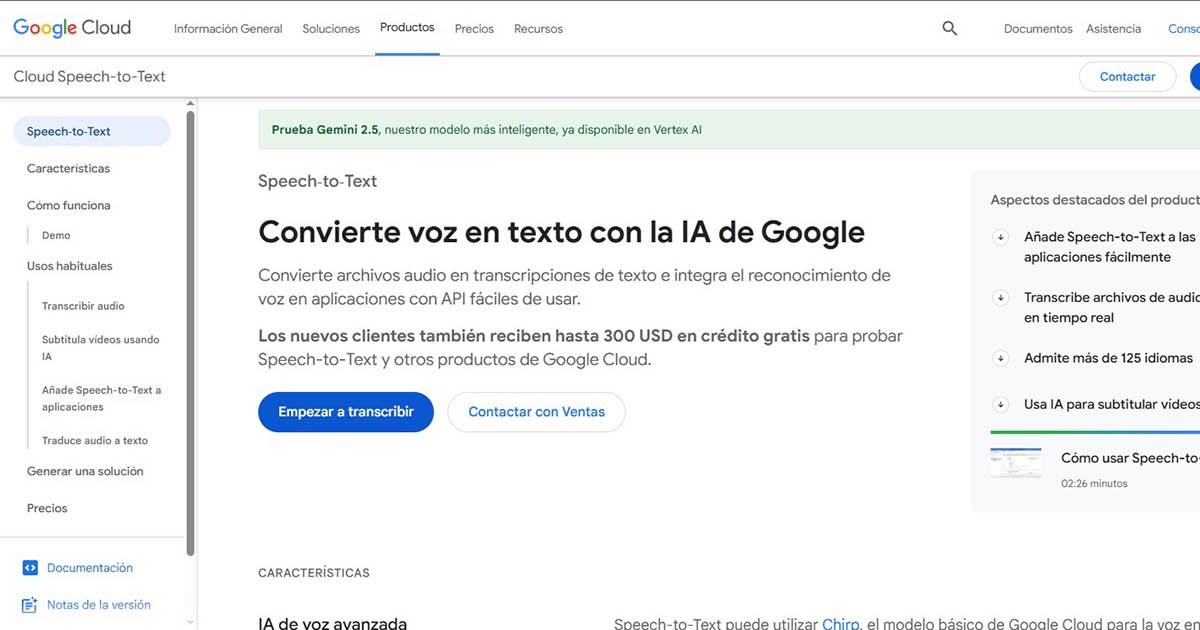This screenshot has height=630, width=1200.
Task: Click arrow icon beside Usa IA para subtitular
Action: coord(999,405)
